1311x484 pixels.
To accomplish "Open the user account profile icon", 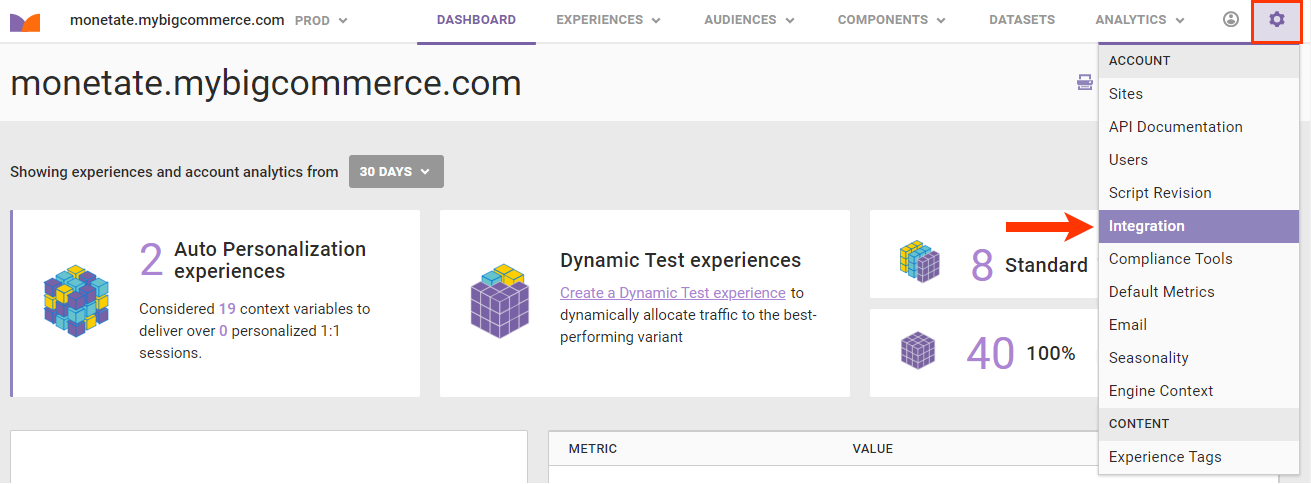I will click(x=1231, y=20).
